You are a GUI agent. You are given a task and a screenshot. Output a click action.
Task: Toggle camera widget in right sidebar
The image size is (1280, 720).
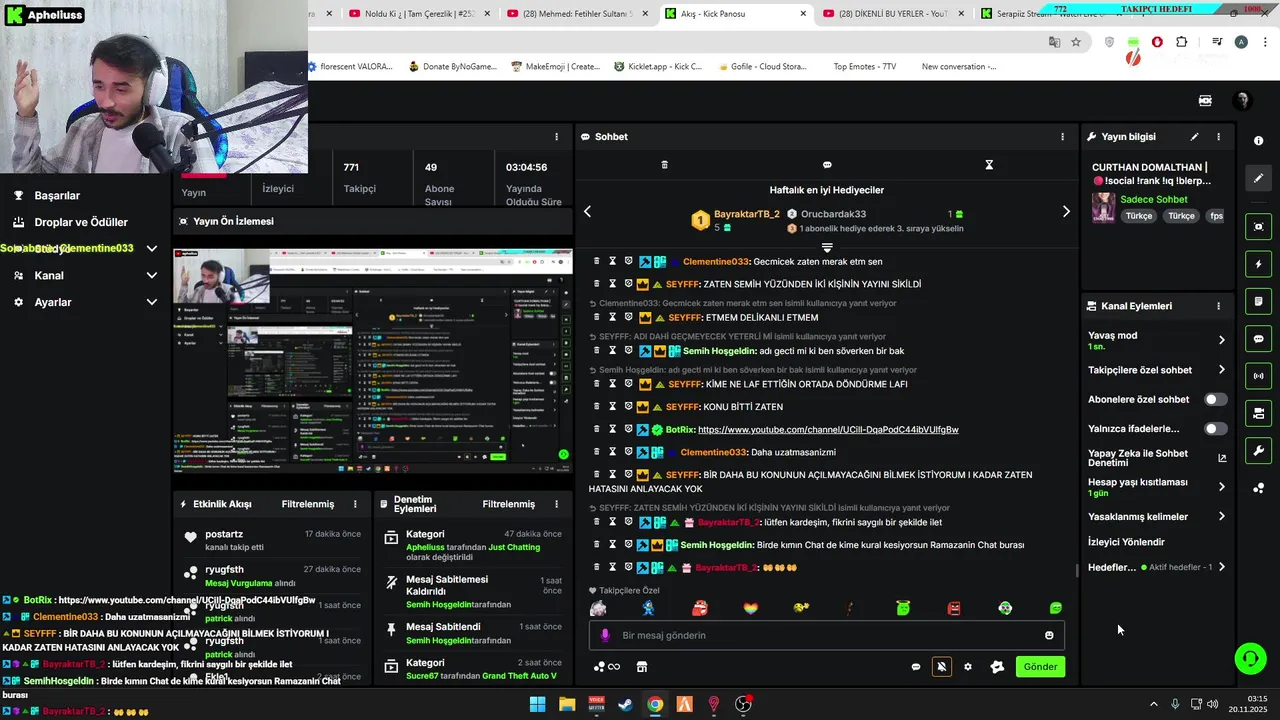point(1259,413)
